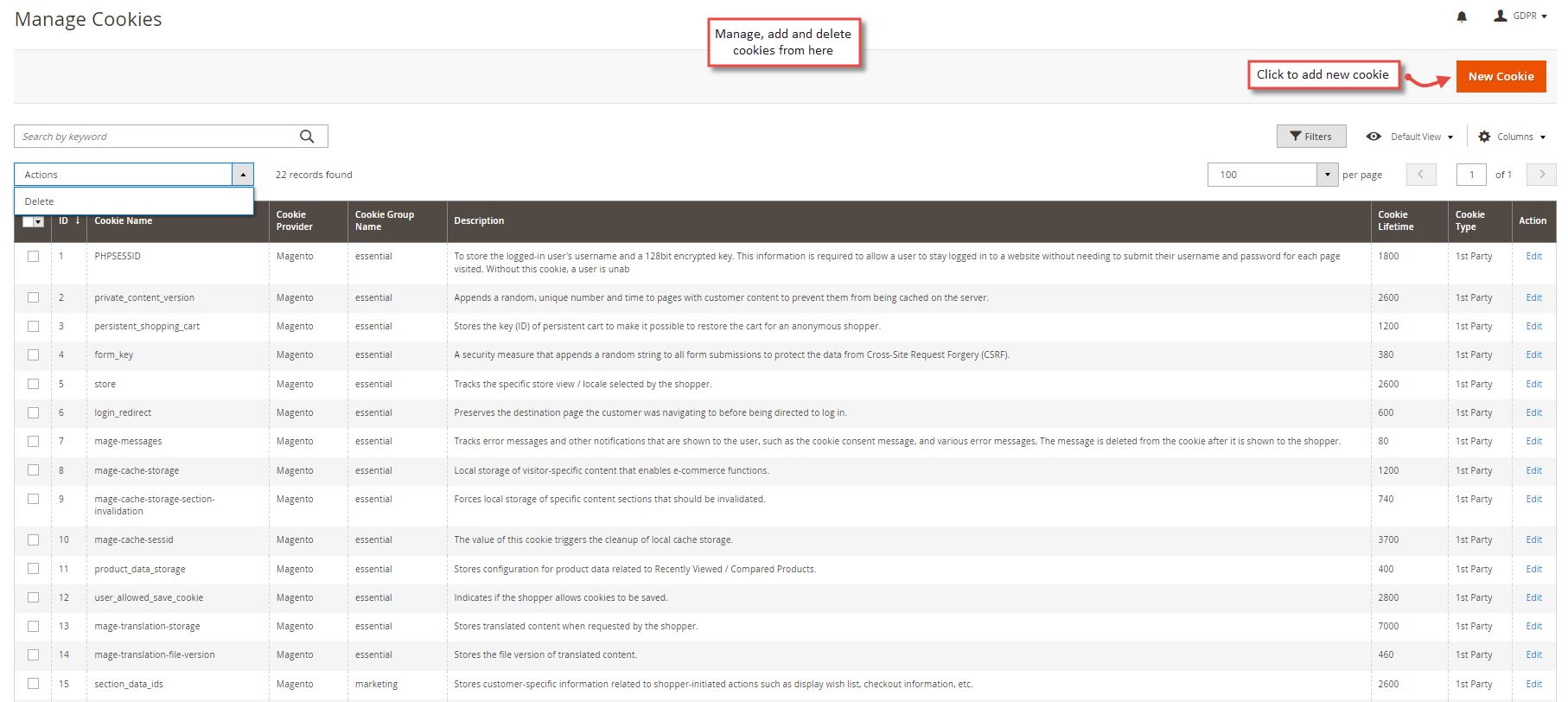The image size is (1568, 702).
Task: Click the current page number field
Action: click(x=1471, y=175)
